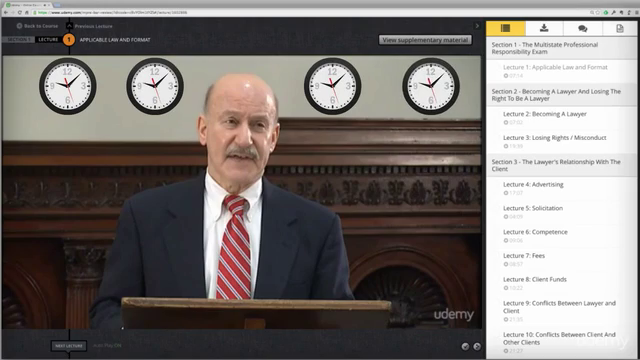Open Lecture 5: Solicitation
Screen dimensions: 640x360
tap(561, 212)
